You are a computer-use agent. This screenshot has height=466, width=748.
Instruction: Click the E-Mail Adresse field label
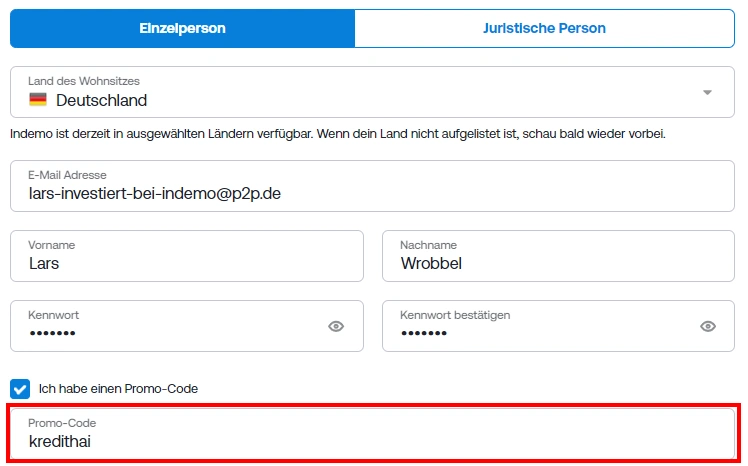click(x=67, y=175)
